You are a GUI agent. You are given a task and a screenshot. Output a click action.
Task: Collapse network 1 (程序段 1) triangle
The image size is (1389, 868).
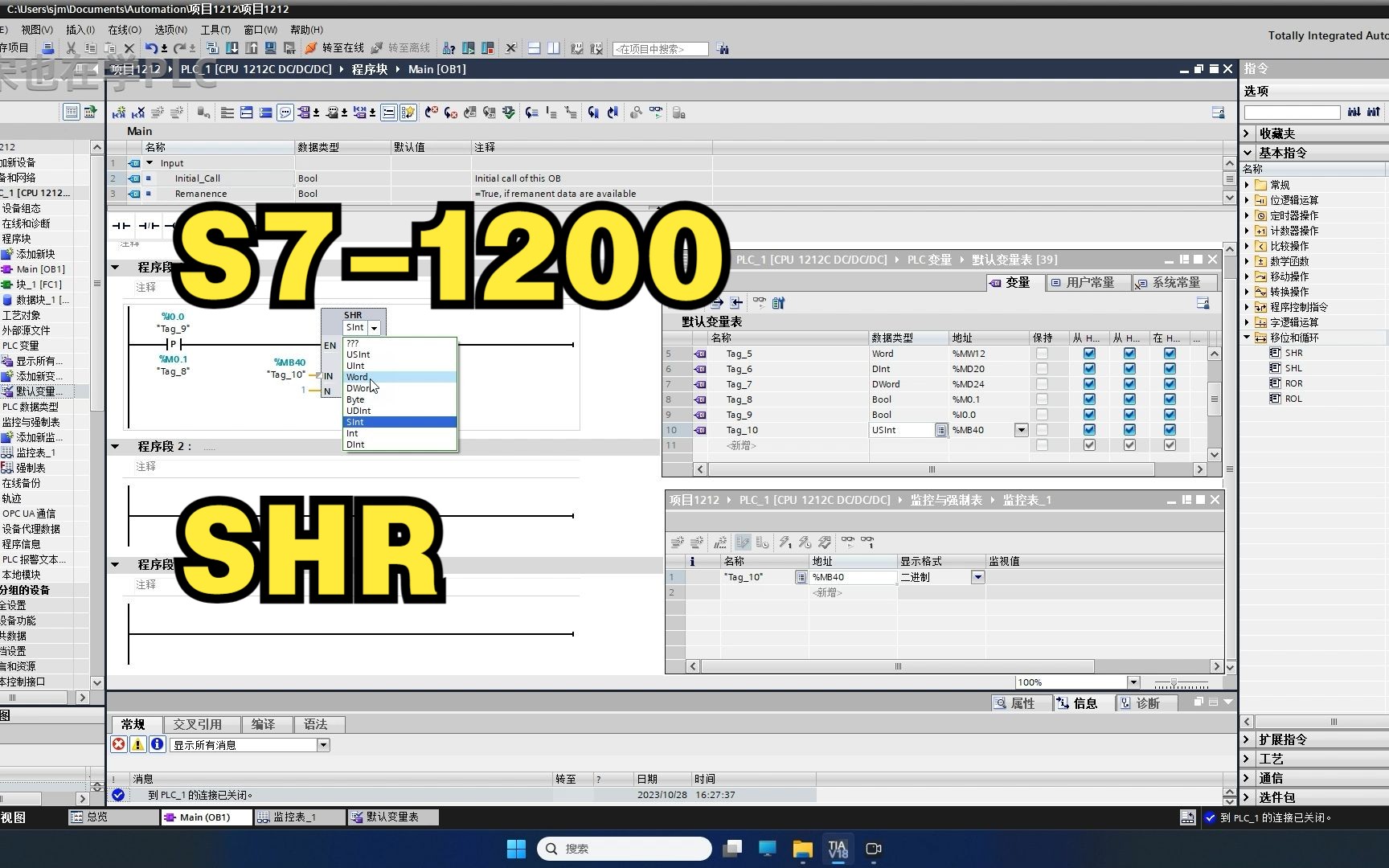(x=115, y=267)
